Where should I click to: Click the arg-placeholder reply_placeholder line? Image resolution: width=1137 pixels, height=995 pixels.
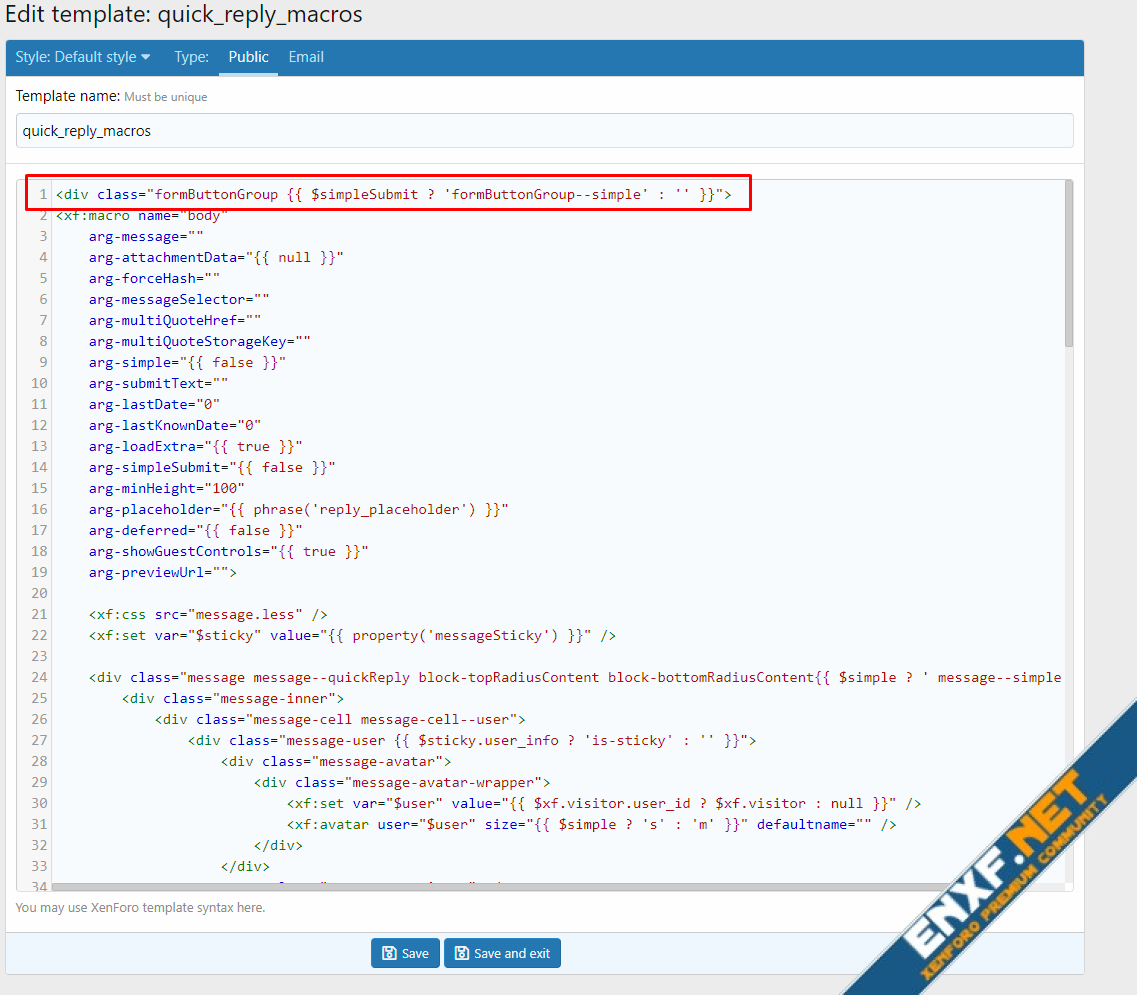pos(298,509)
